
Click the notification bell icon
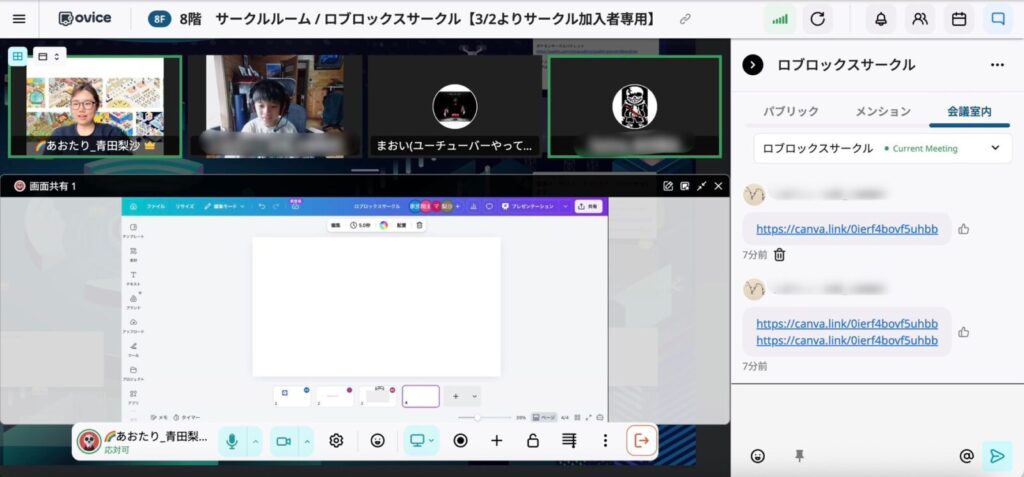(881, 19)
